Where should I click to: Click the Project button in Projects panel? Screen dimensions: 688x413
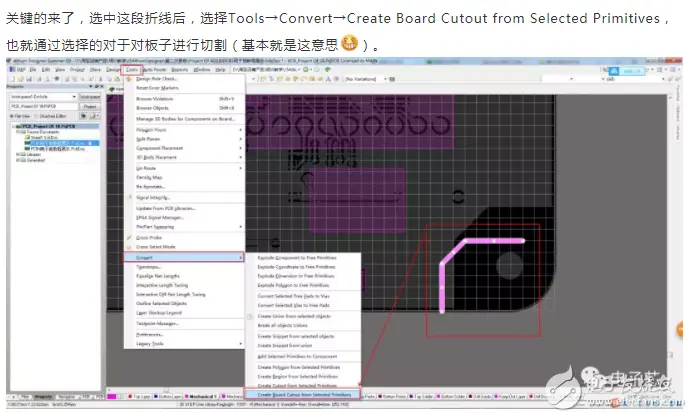pyautogui.click(x=90, y=107)
